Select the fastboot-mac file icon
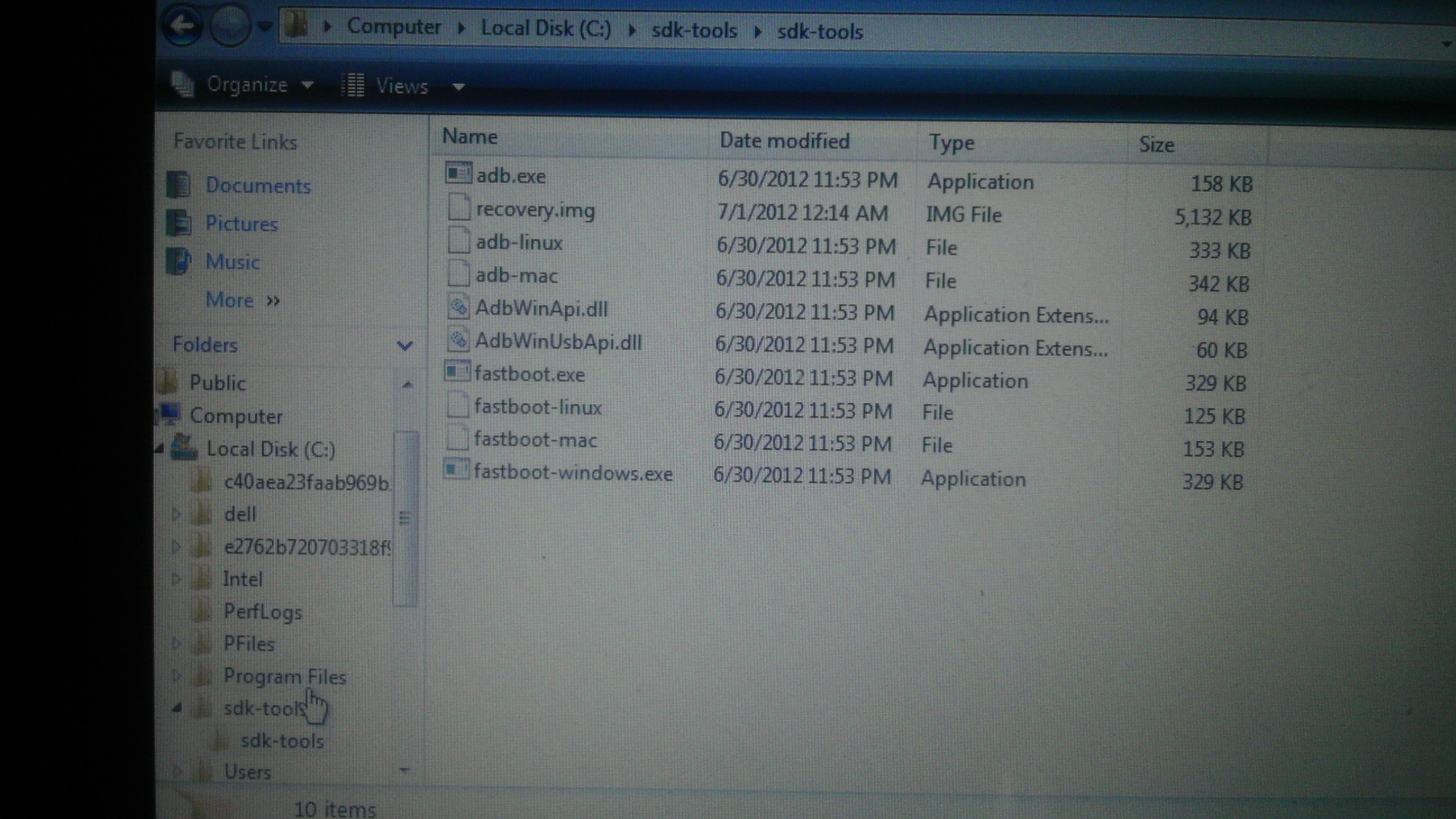 pyautogui.click(x=457, y=438)
